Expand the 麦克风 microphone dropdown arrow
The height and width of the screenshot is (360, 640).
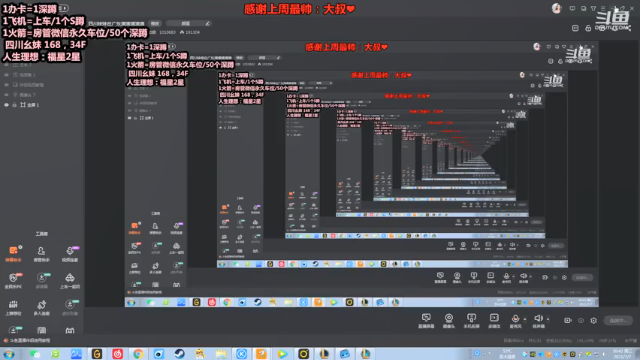tap(525, 319)
